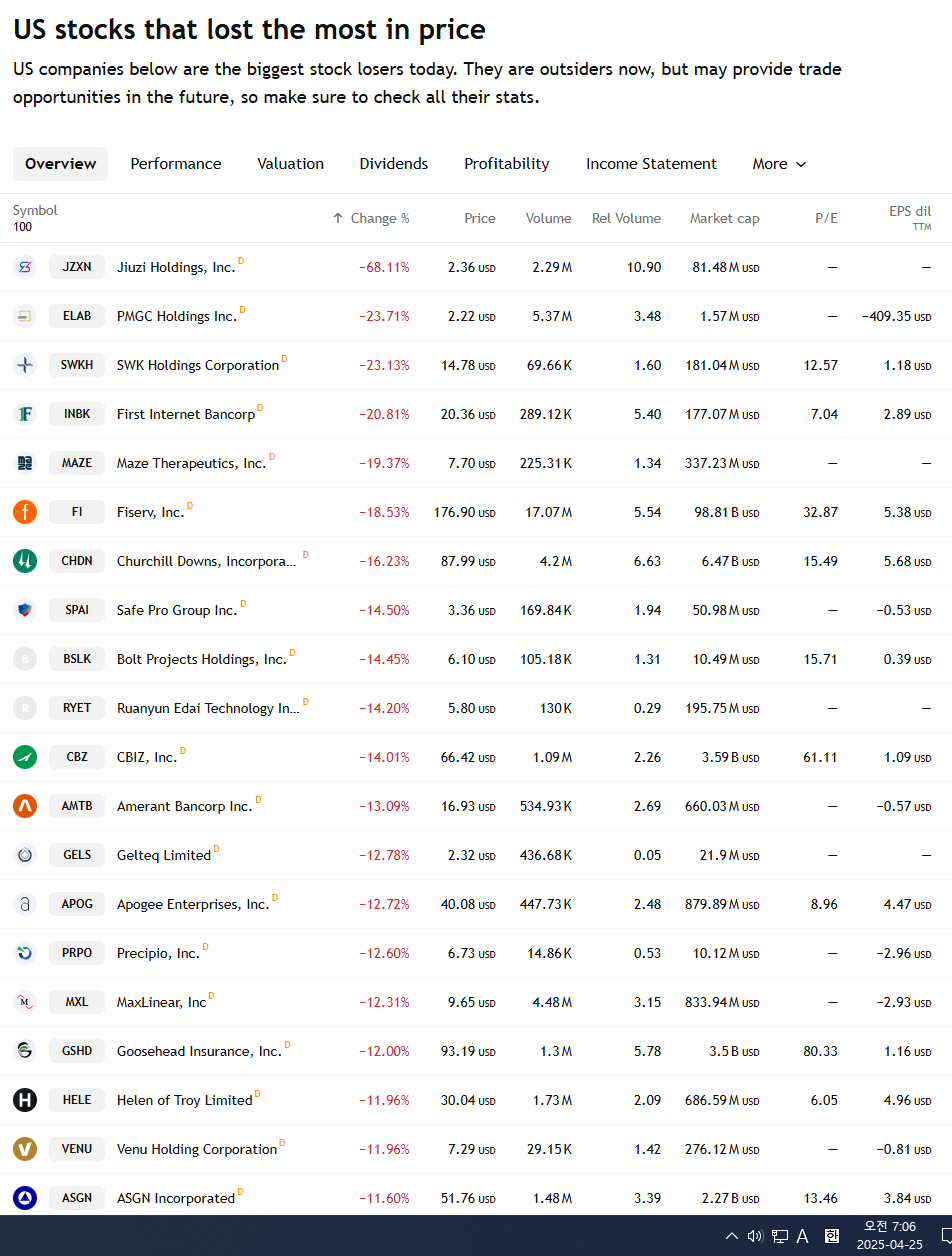Click the orange Fiserv FI logo
952x1256 pixels.
click(25, 512)
